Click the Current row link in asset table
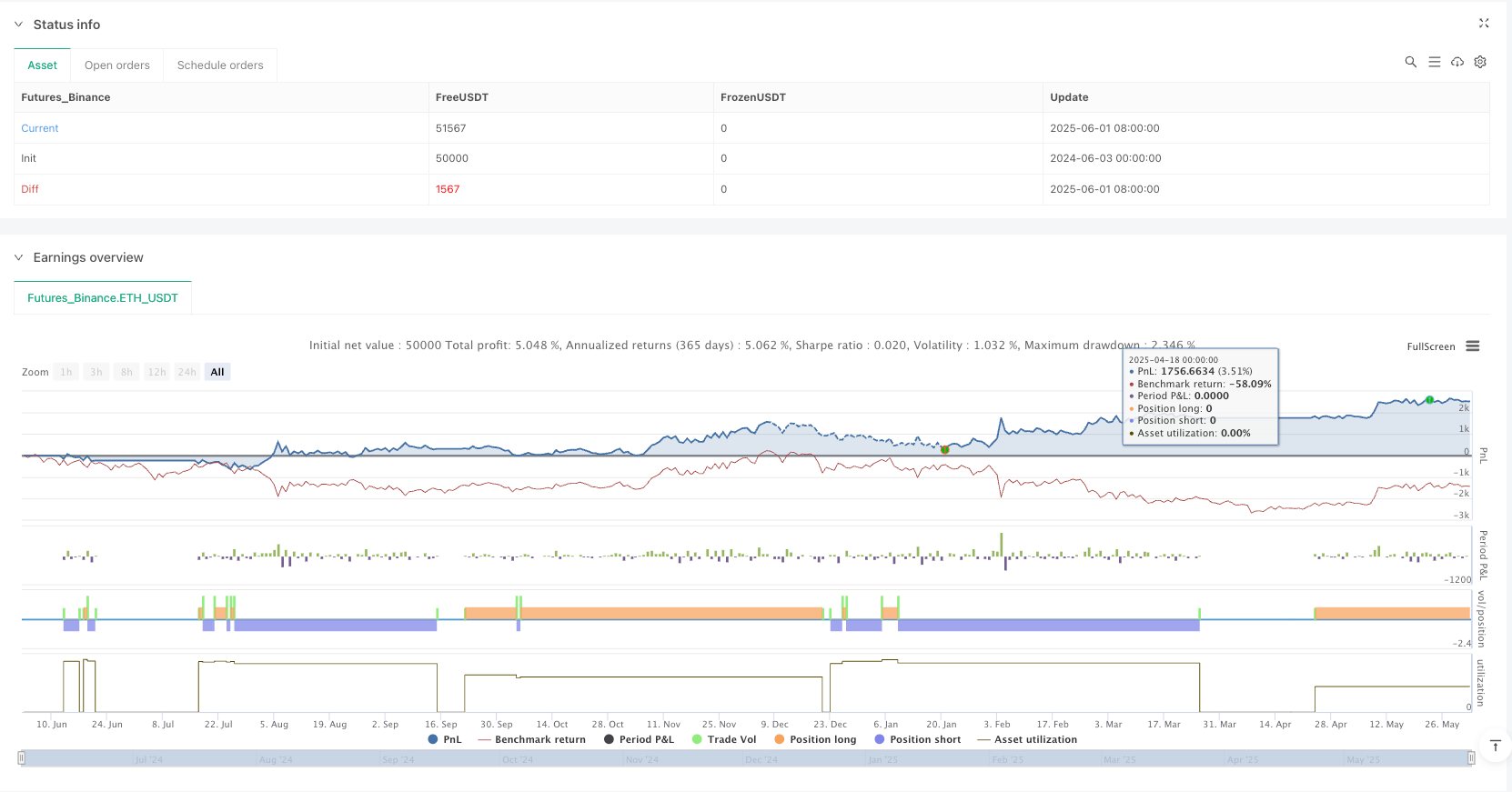 click(40, 128)
